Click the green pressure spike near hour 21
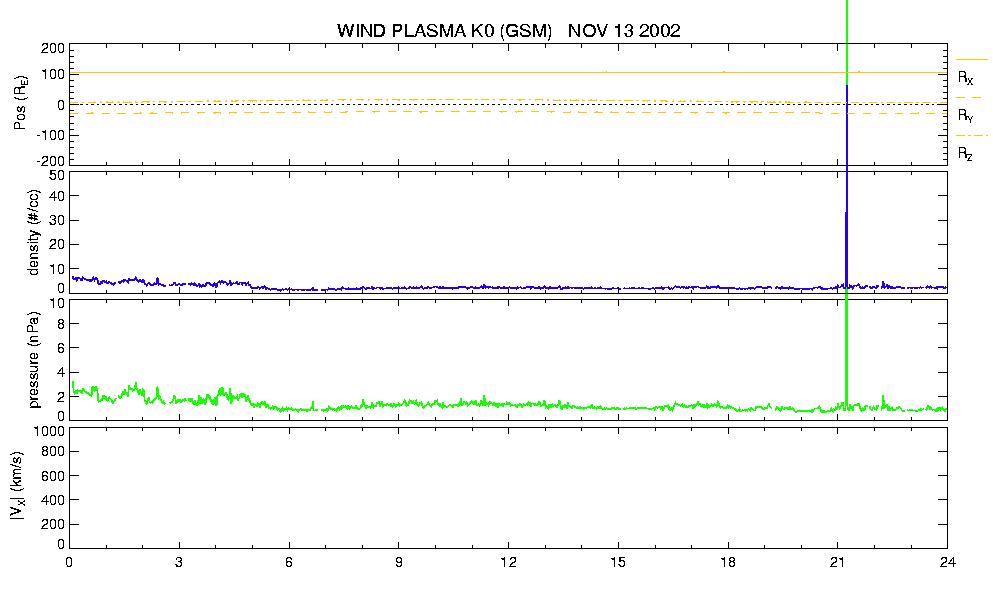The height and width of the screenshot is (600, 993). (847, 348)
